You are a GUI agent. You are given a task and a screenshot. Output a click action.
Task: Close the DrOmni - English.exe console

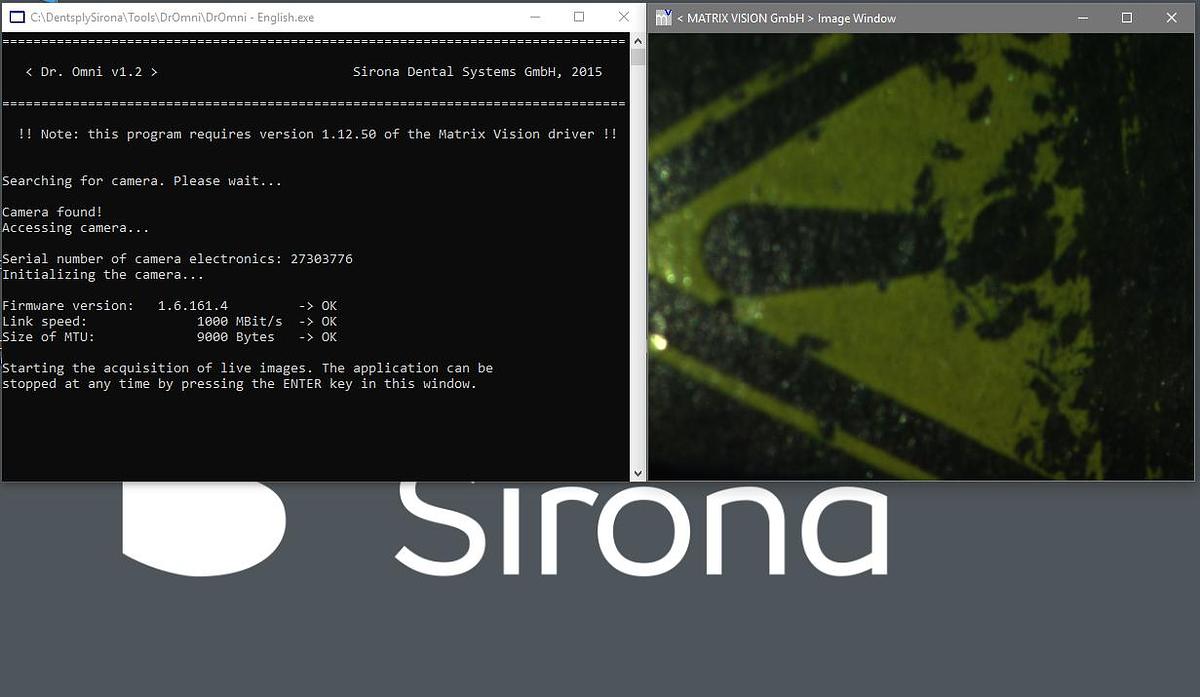coord(624,17)
